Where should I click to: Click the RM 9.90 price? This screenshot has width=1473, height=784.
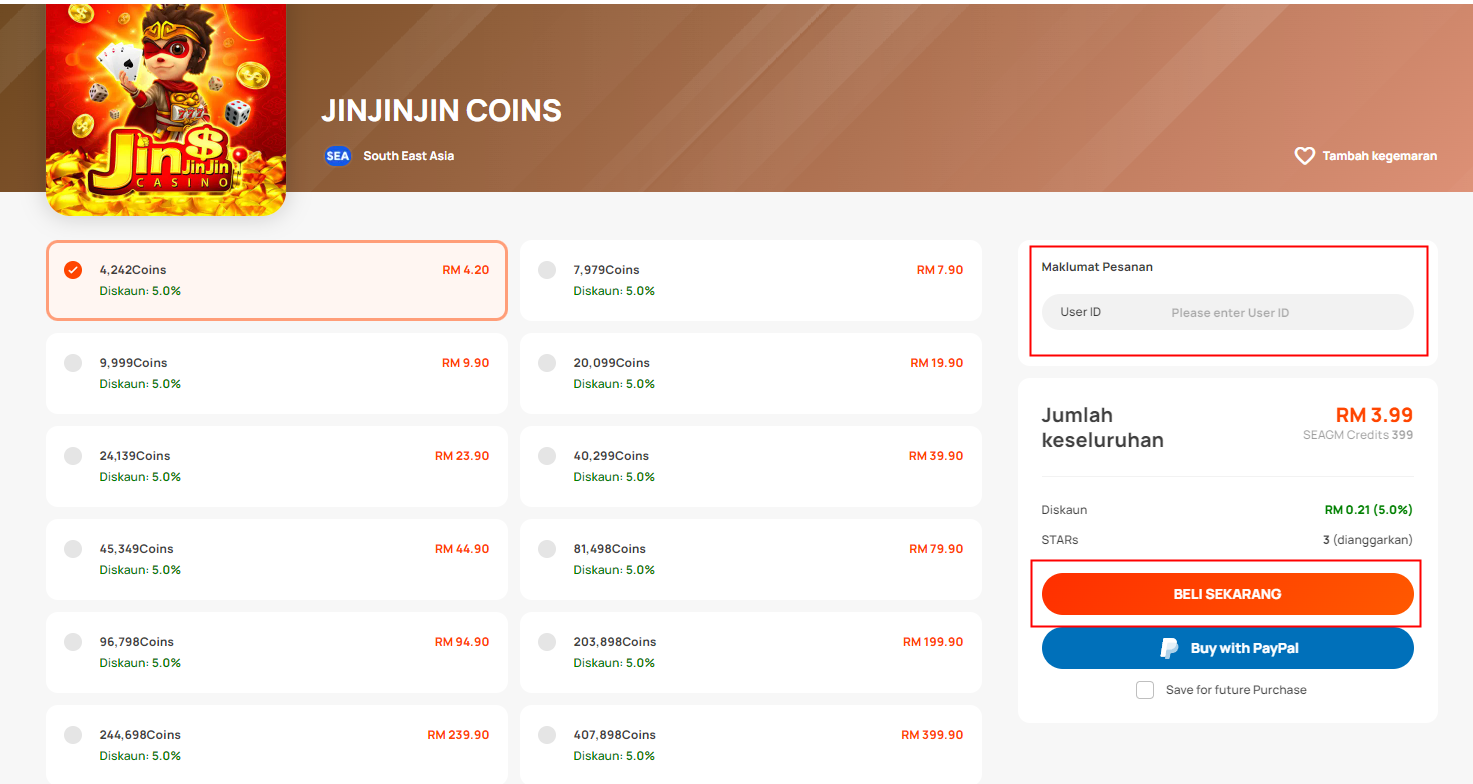(x=466, y=363)
